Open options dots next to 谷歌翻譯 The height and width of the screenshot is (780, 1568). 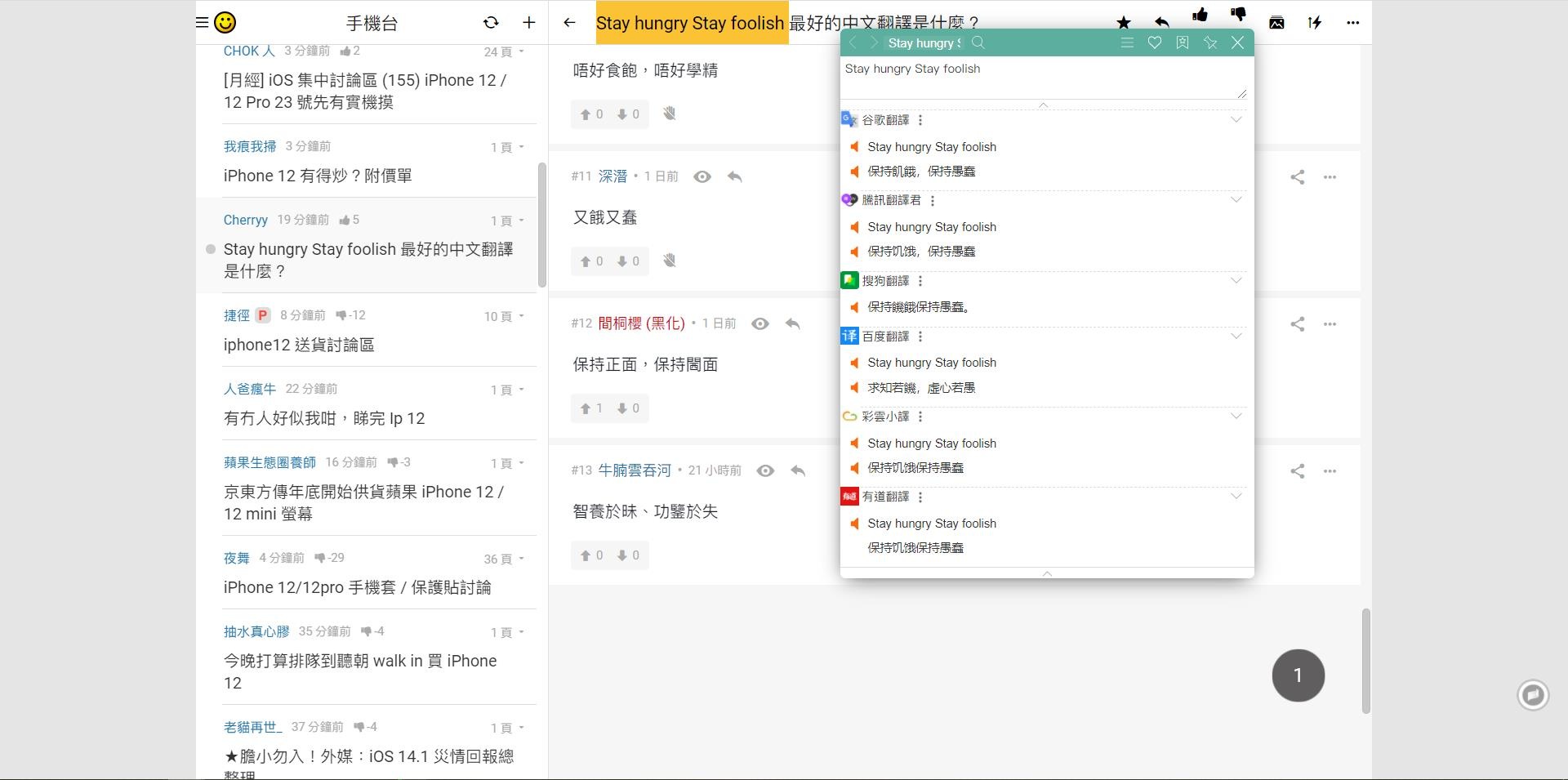pyautogui.click(x=920, y=120)
